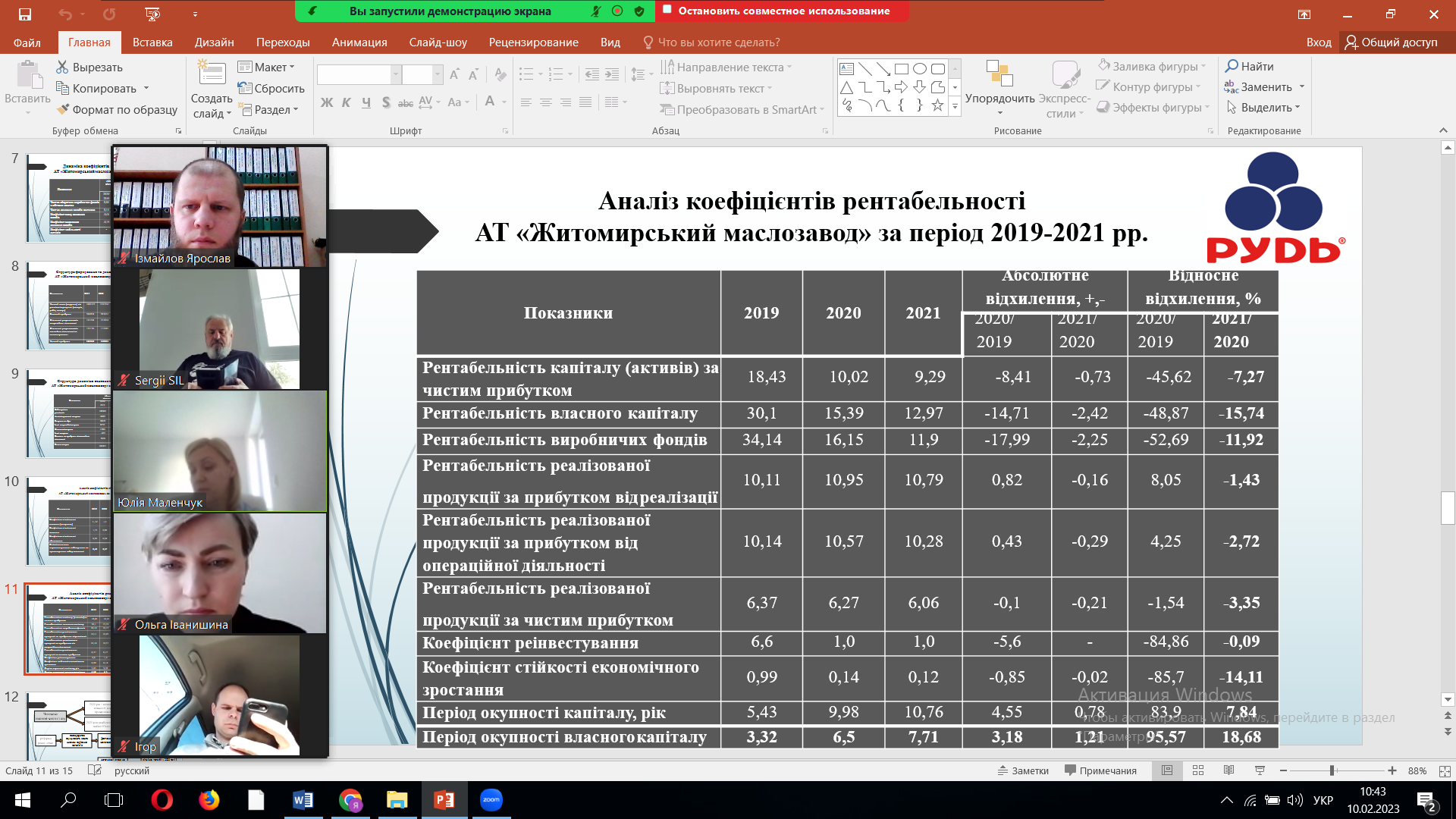Switch to the Анимация tab
The height and width of the screenshot is (819, 1456).
[359, 42]
